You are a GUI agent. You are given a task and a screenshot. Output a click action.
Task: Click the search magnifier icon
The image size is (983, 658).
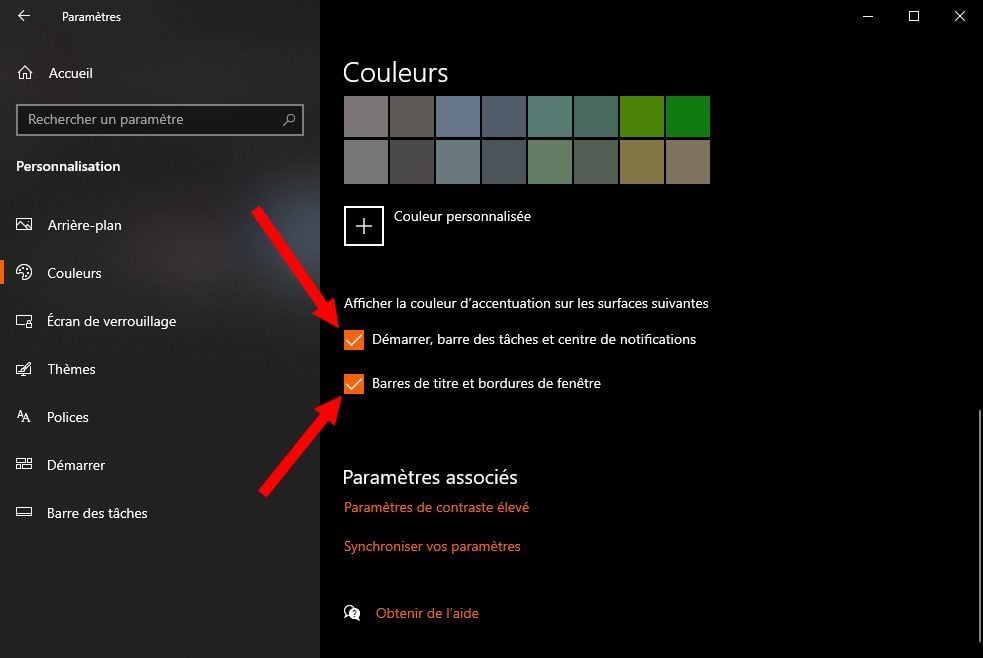[x=289, y=119]
